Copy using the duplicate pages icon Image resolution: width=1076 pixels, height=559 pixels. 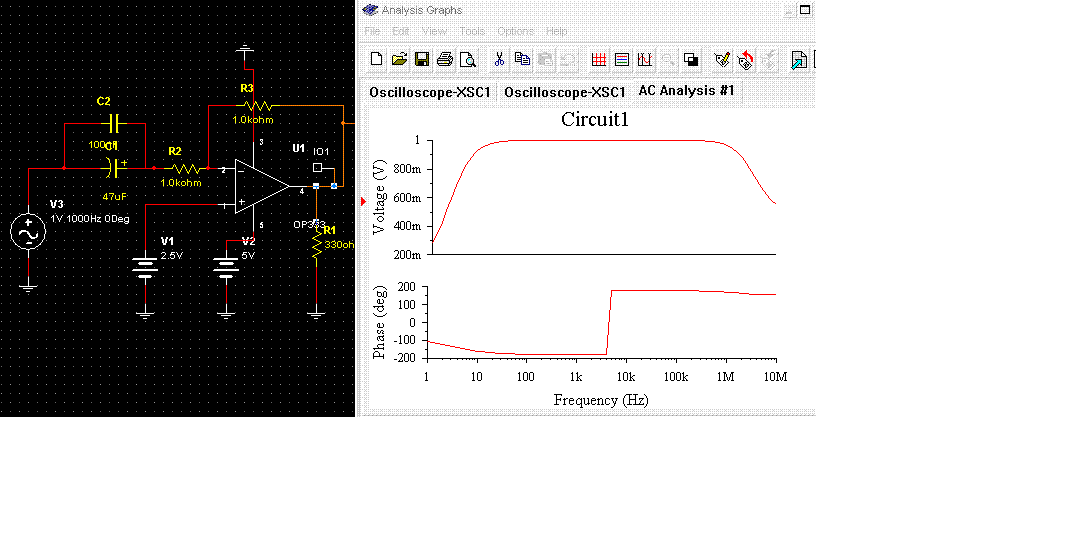coord(522,60)
